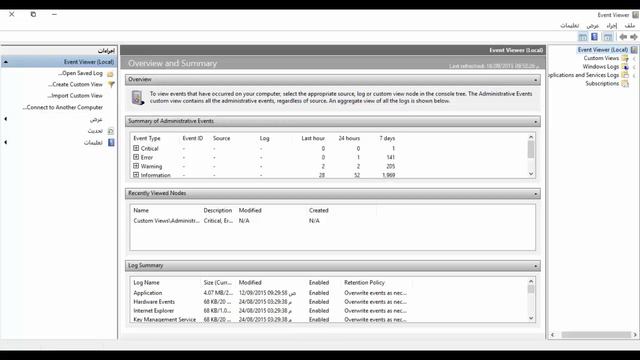Viewport: 640px width, 360px height.
Task: Click the Log Name column header
Action: pos(147,282)
